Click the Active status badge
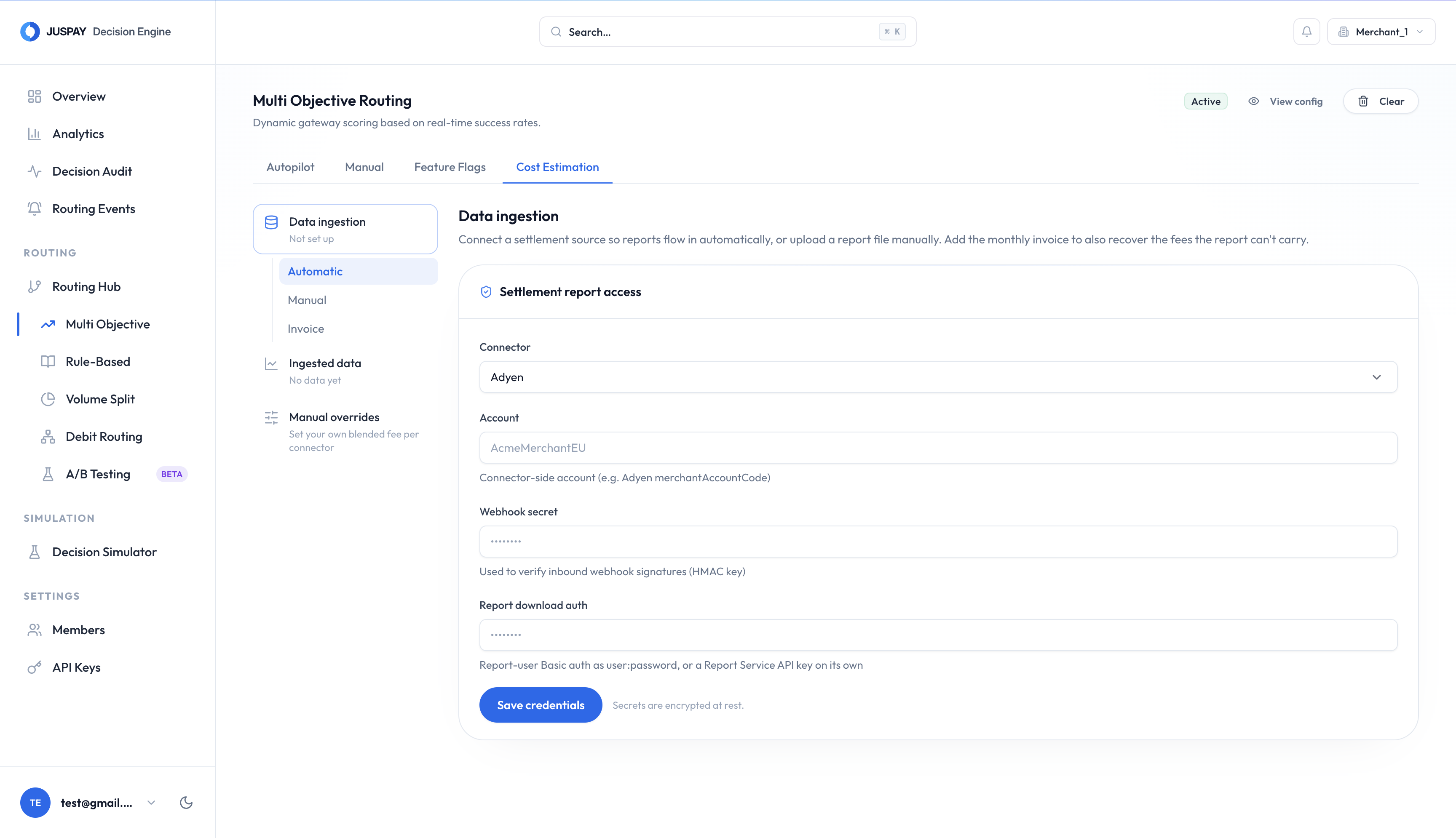 (x=1205, y=101)
